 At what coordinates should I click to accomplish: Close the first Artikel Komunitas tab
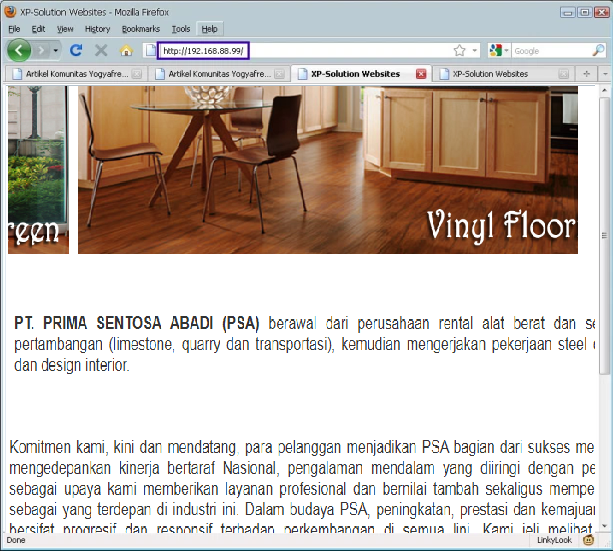(136, 74)
